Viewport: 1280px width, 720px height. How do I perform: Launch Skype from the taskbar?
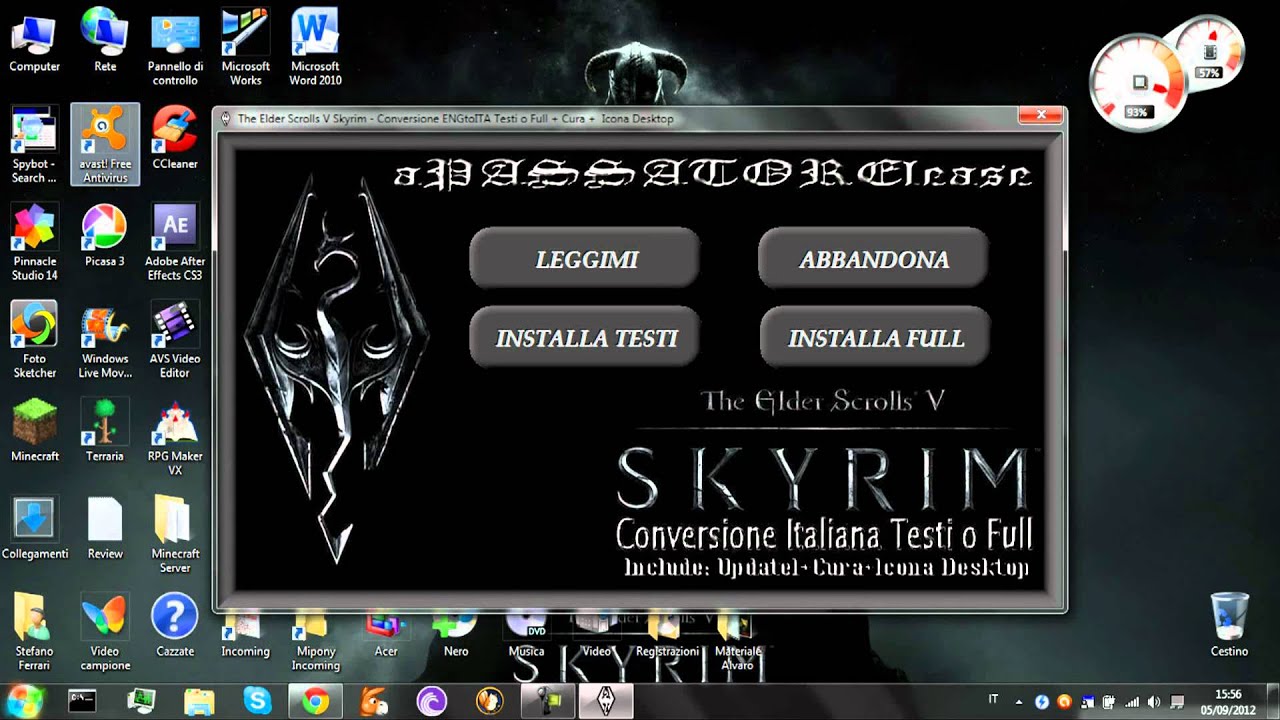[x=257, y=701]
